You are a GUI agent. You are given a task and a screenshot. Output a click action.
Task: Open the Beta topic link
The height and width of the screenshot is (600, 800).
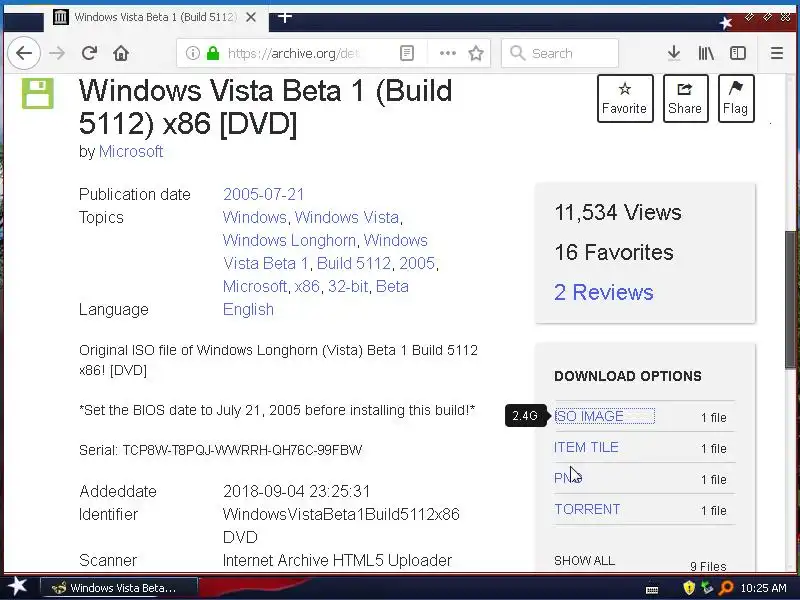tap(392, 286)
